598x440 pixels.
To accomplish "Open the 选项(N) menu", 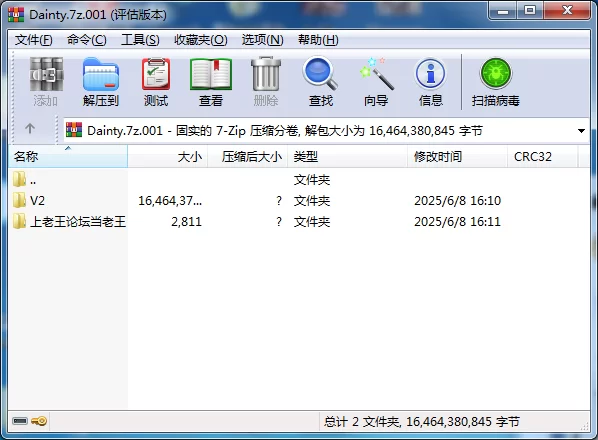I will click(262, 40).
